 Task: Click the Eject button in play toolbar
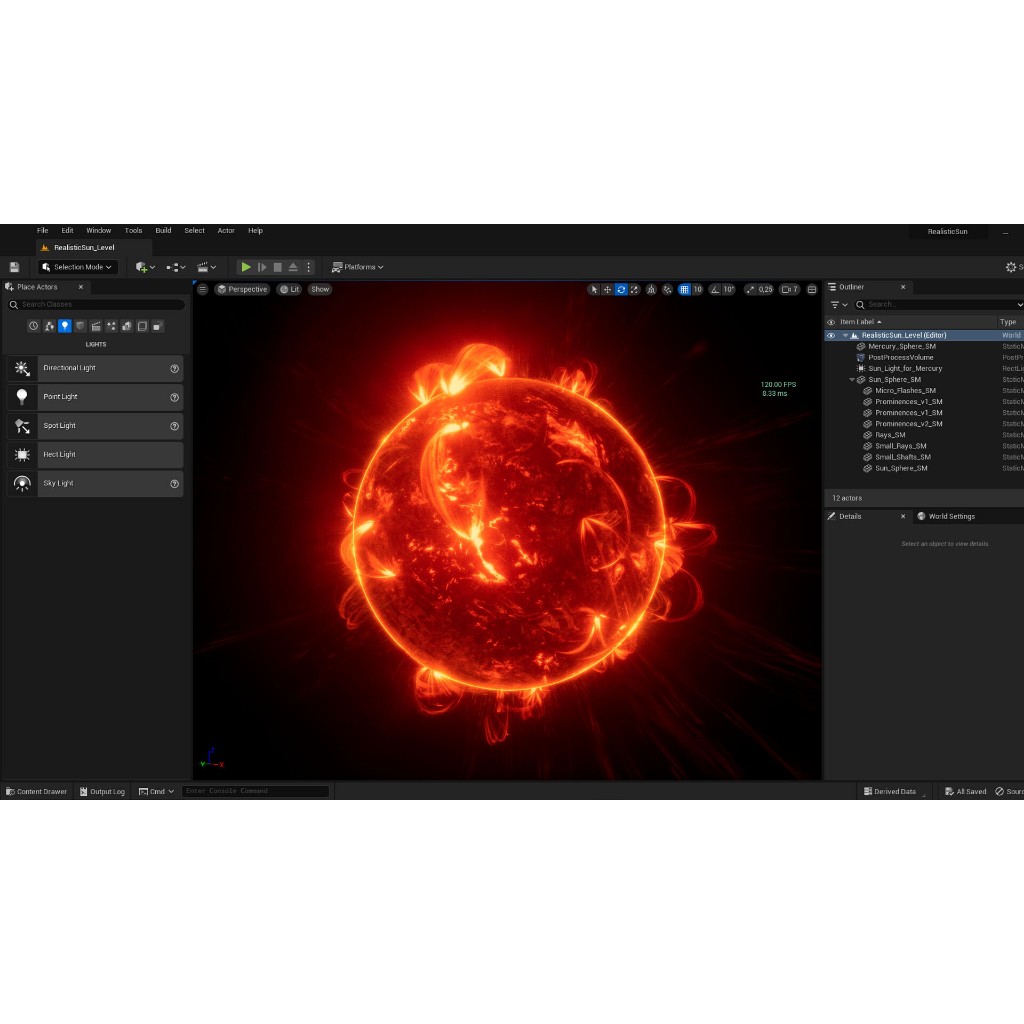293,267
